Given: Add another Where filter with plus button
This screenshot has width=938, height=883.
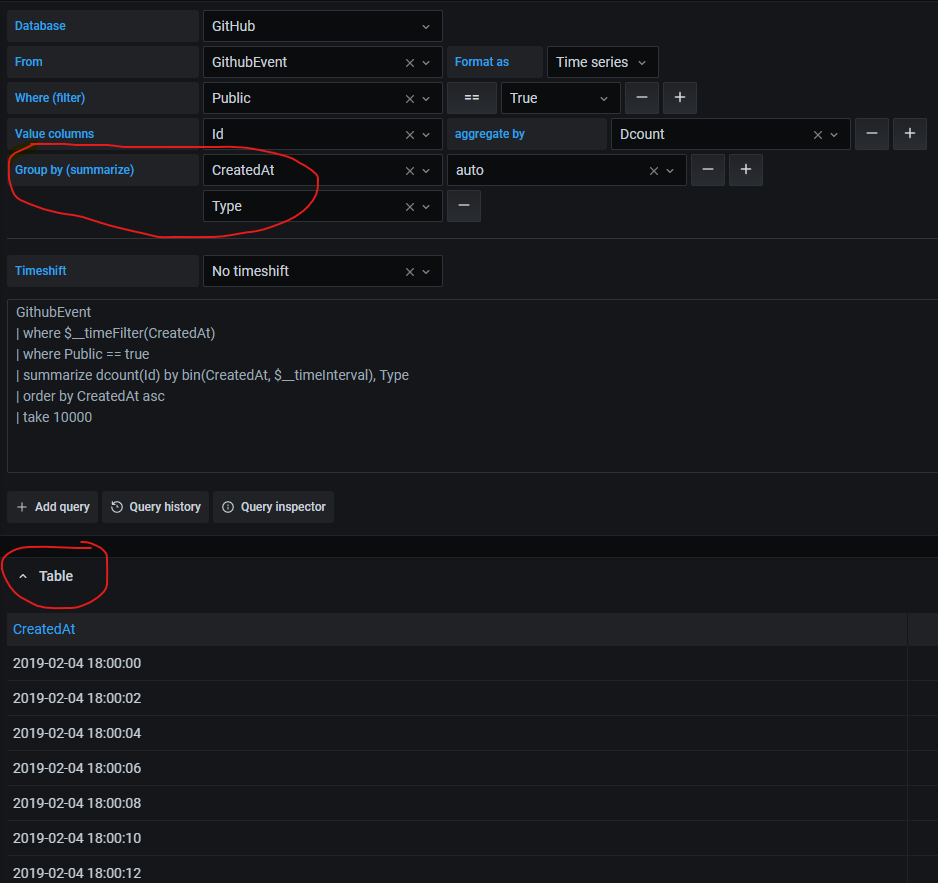Looking at the screenshot, I should point(680,98).
